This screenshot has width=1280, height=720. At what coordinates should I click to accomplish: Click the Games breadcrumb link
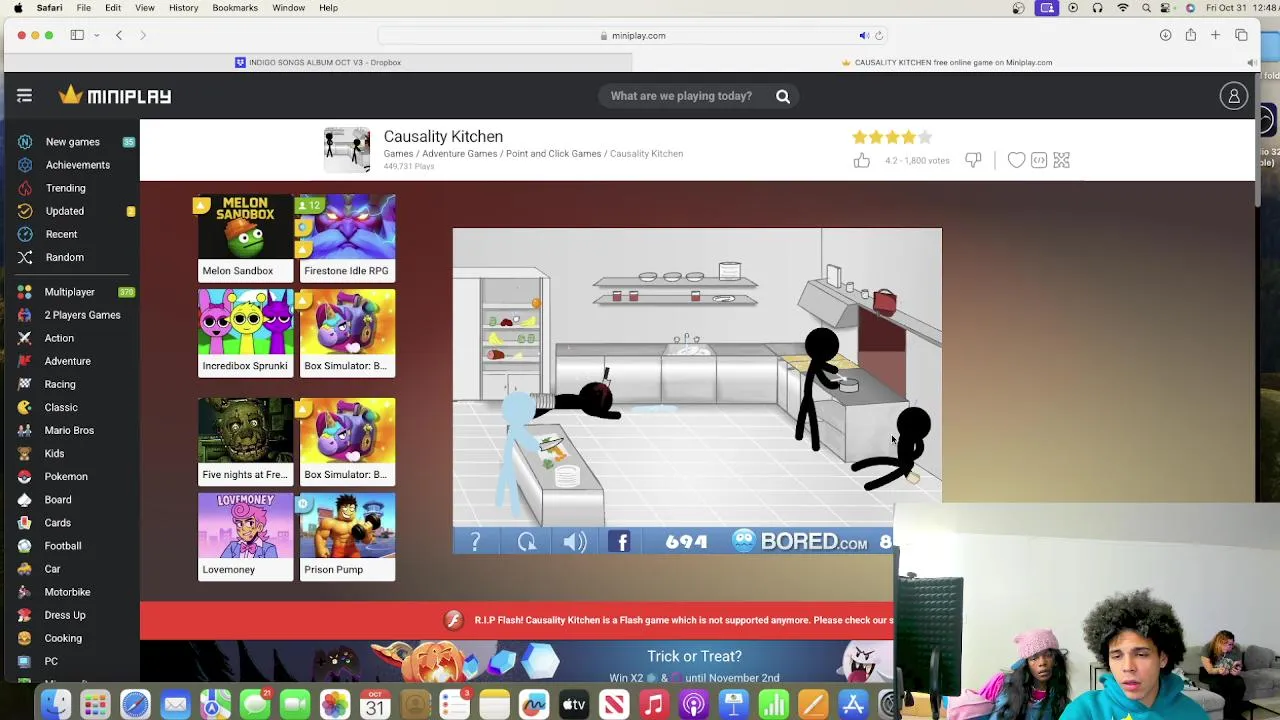click(398, 154)
